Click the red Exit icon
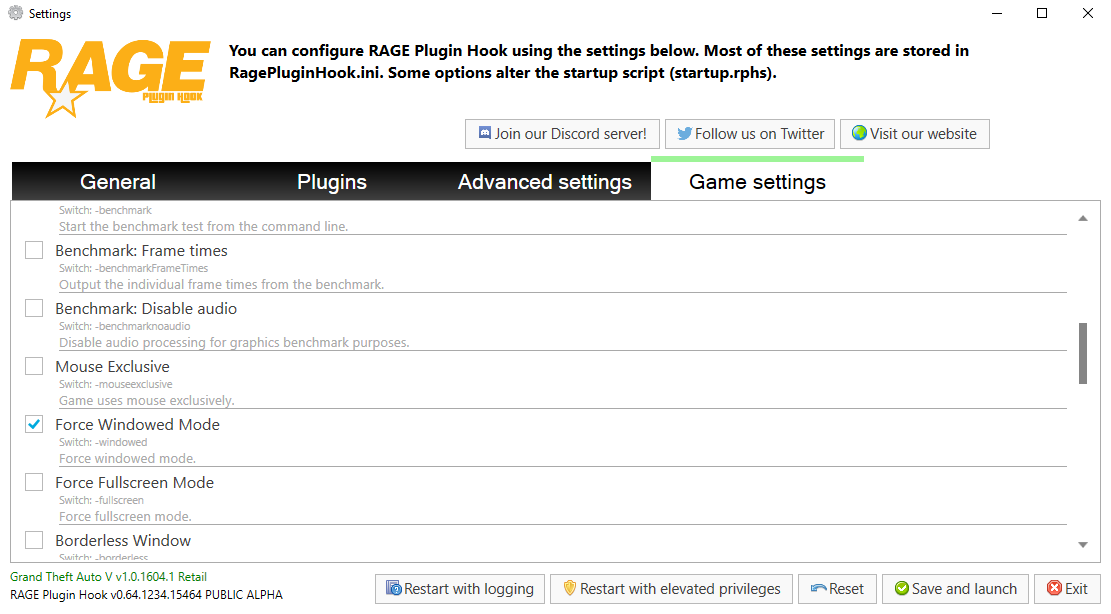 click(x=1054, y=589)
